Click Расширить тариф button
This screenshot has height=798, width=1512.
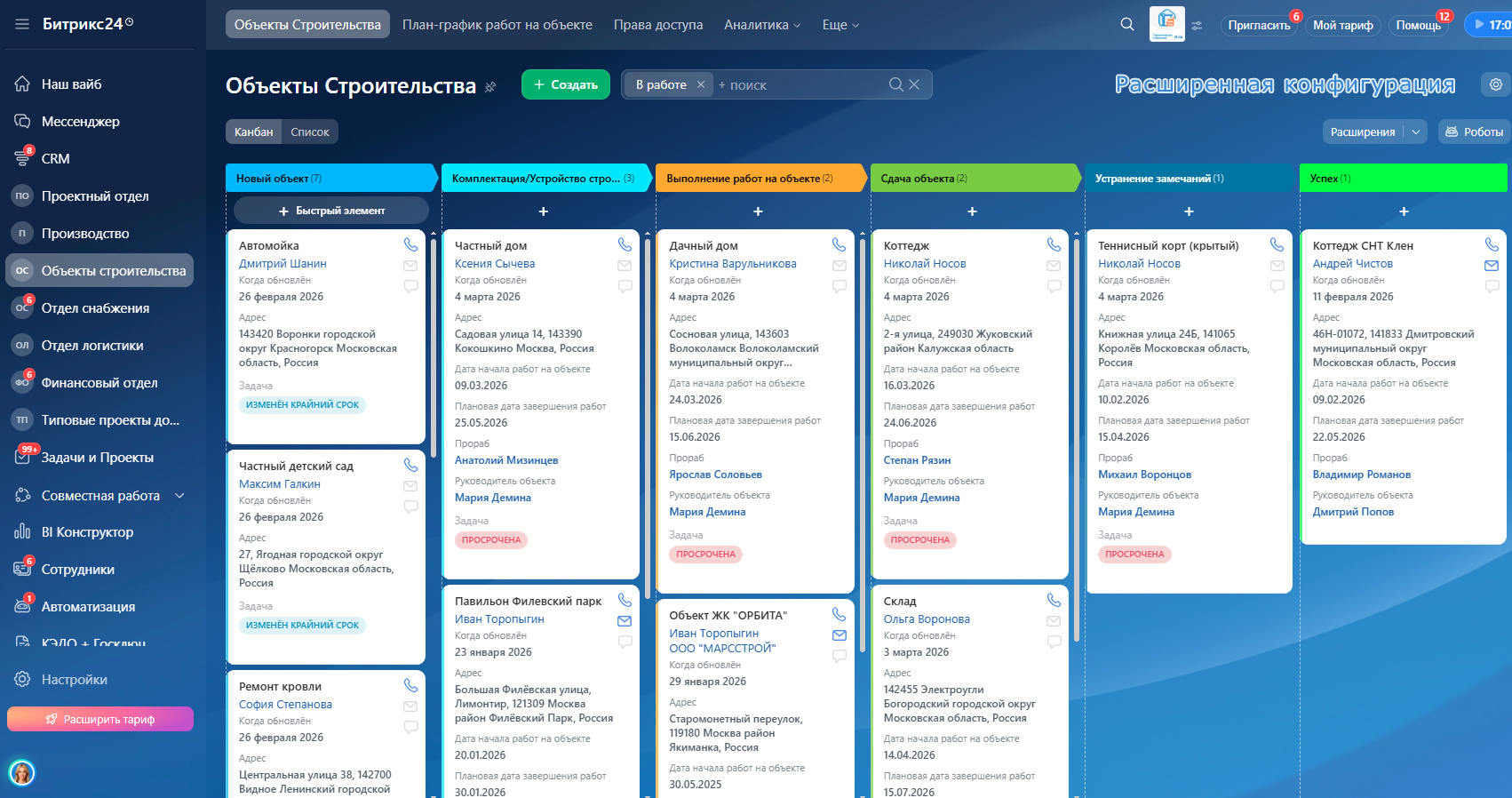100,719
